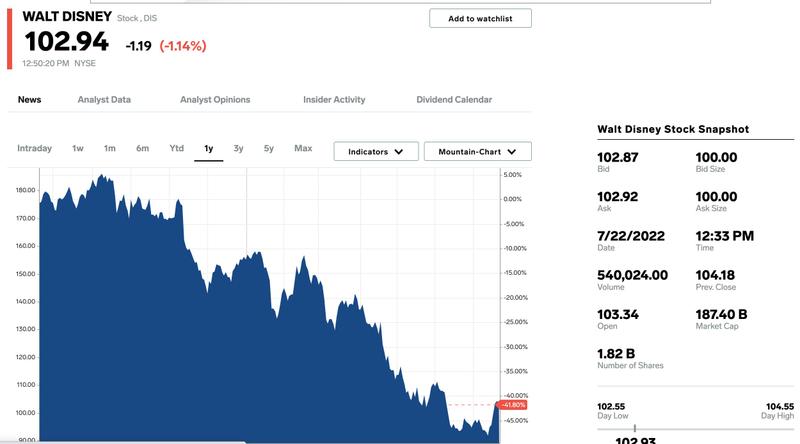Choose the Ytd chart range
800x444 pixels.
coord(177,148)
